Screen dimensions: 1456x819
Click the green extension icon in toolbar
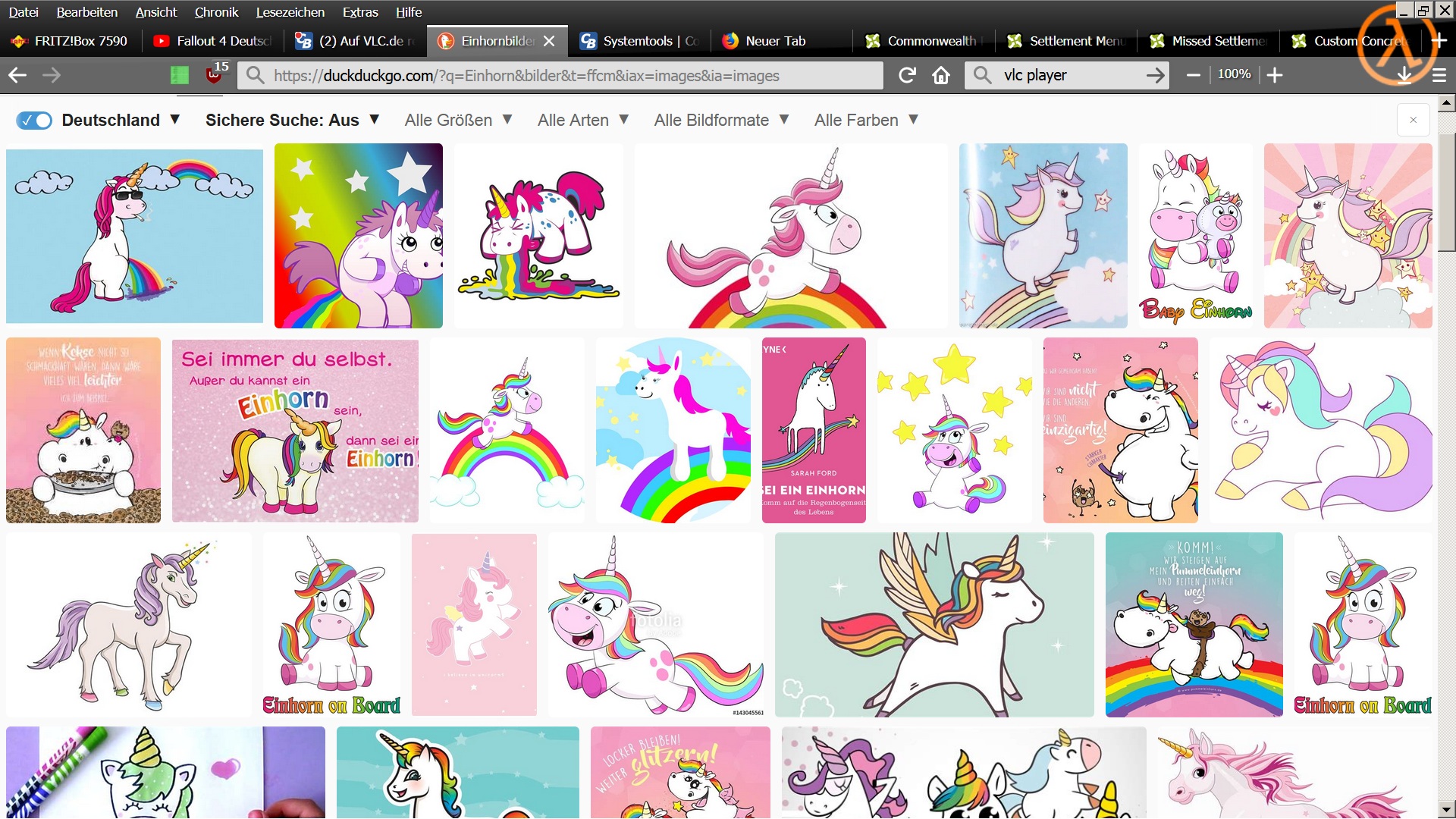[x=180, y=75]
